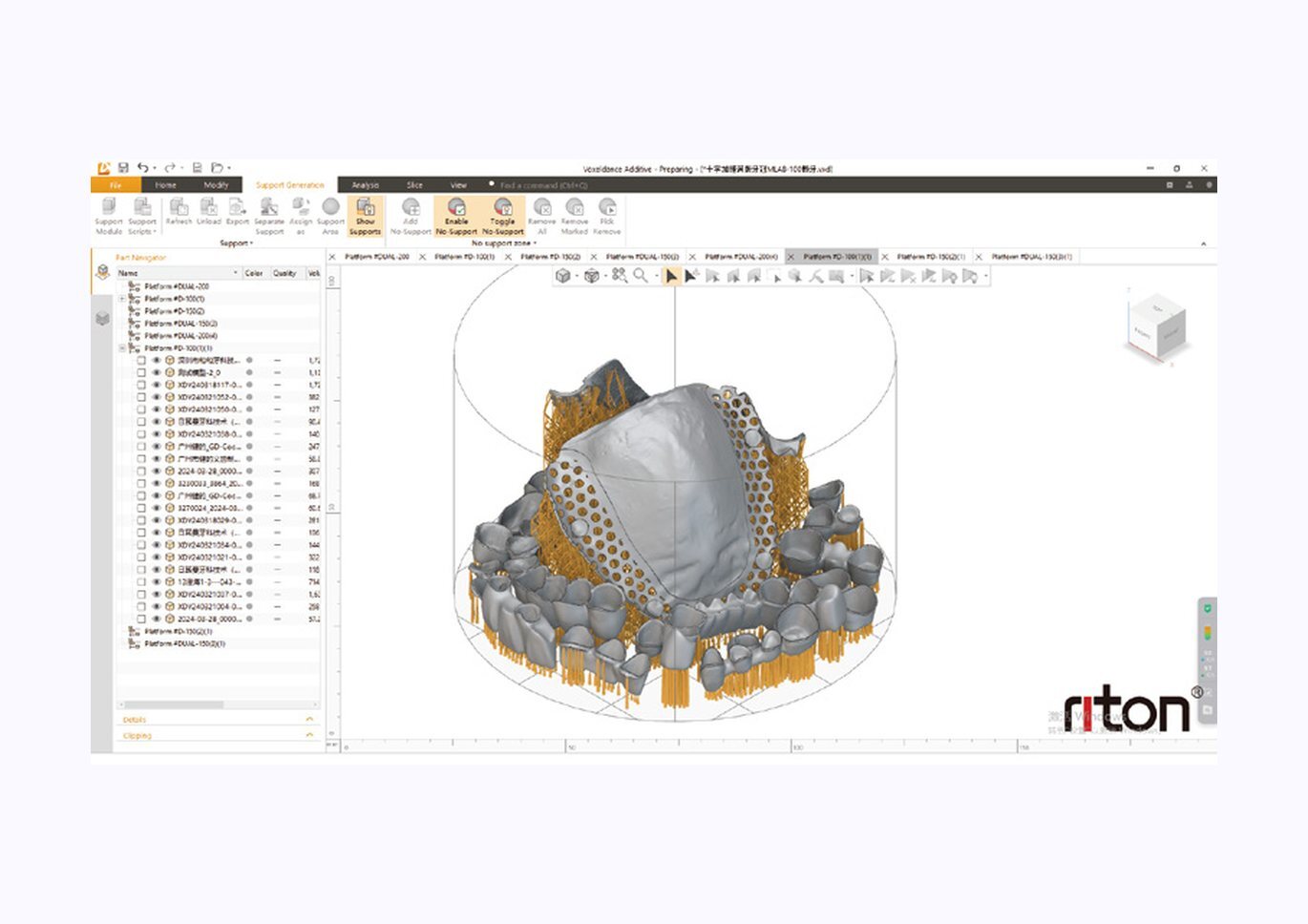The image size is (1308, 924).
Task: Click the magnifier zoom tool in viewport toolbar
Action: [641, 276]
